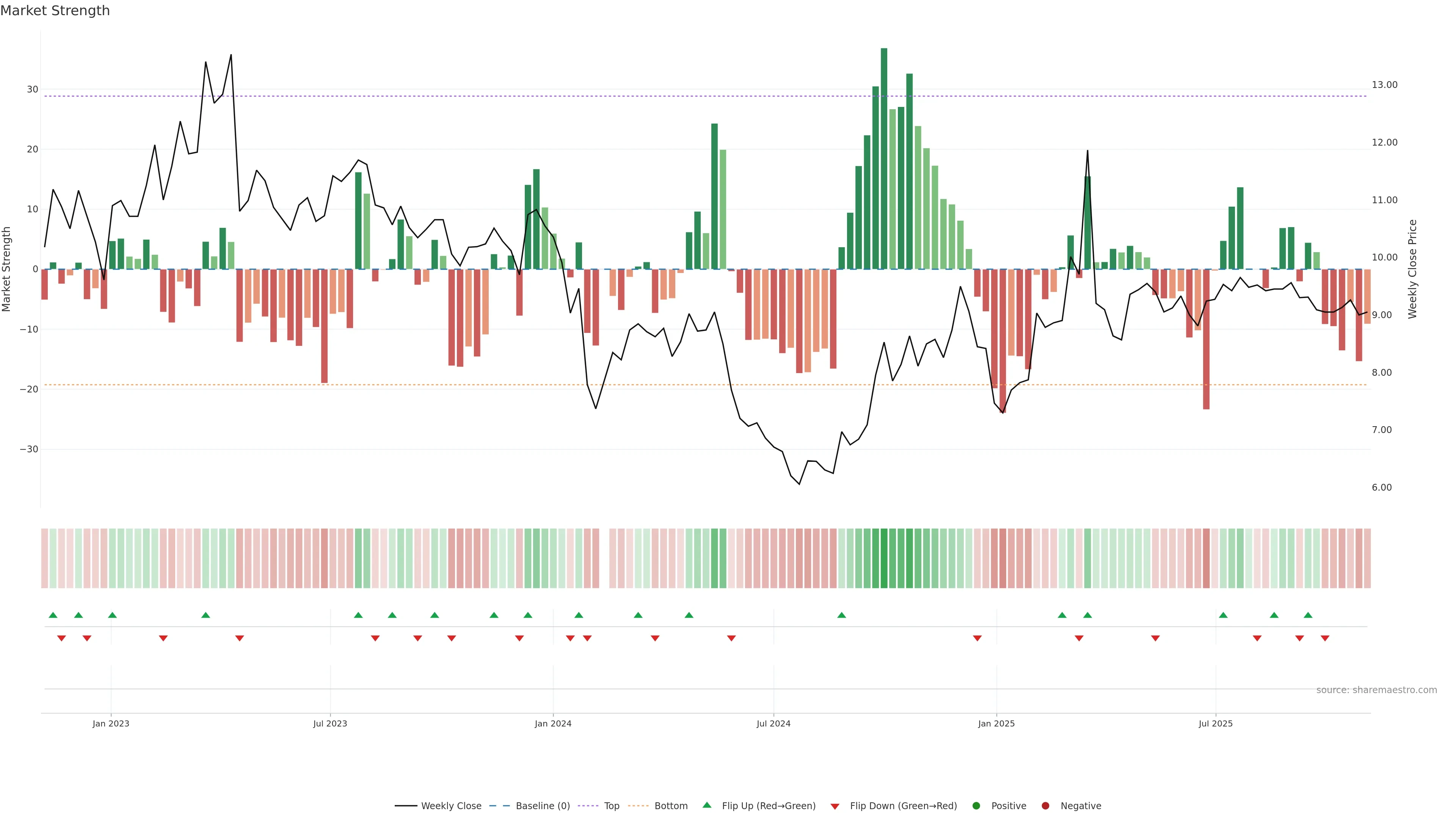Click the tallest green market strength bar
This screenshot has height=819, width=1456.
coord(884,158)
